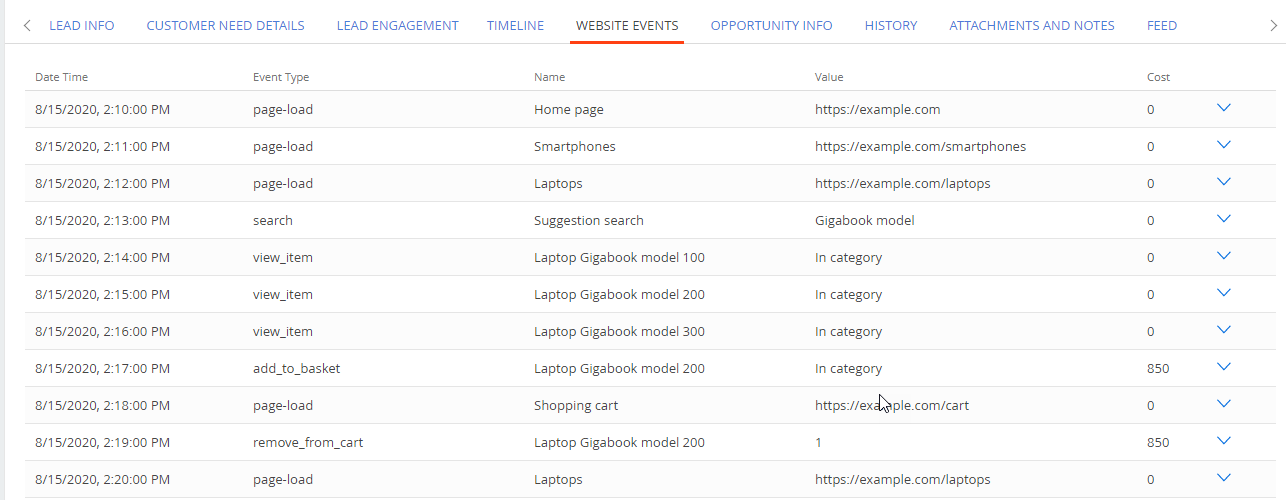The width and height of the screenshot is (1286, 500).
Task: Expand the add_to_basket row
Action: [x=1223, y=367]
